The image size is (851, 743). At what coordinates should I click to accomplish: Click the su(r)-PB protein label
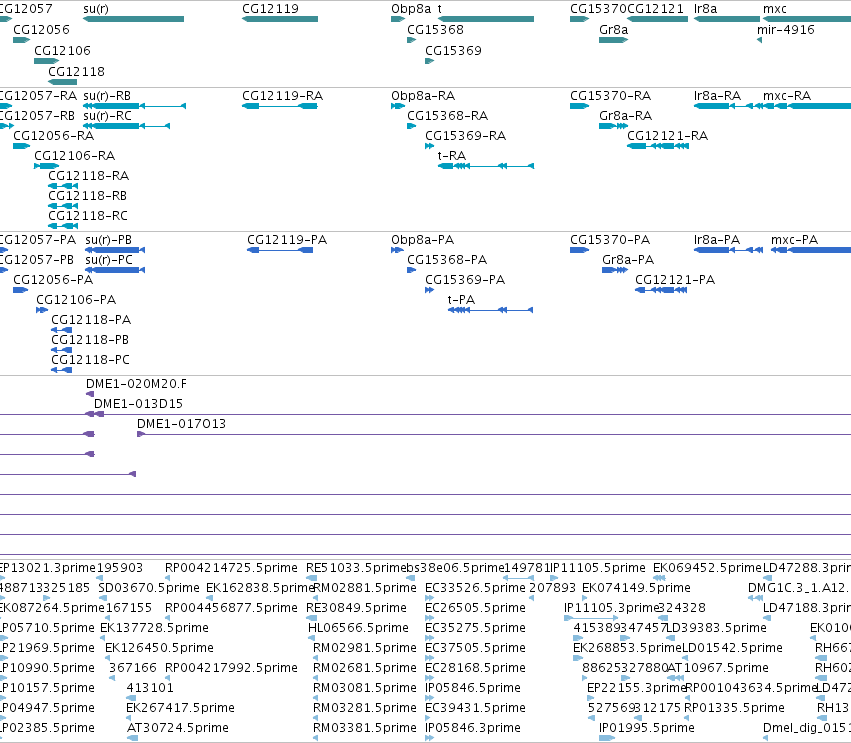(x=108, y=240)
